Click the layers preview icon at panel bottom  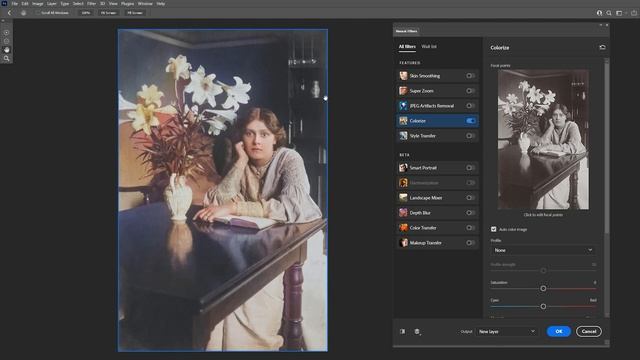417,332
